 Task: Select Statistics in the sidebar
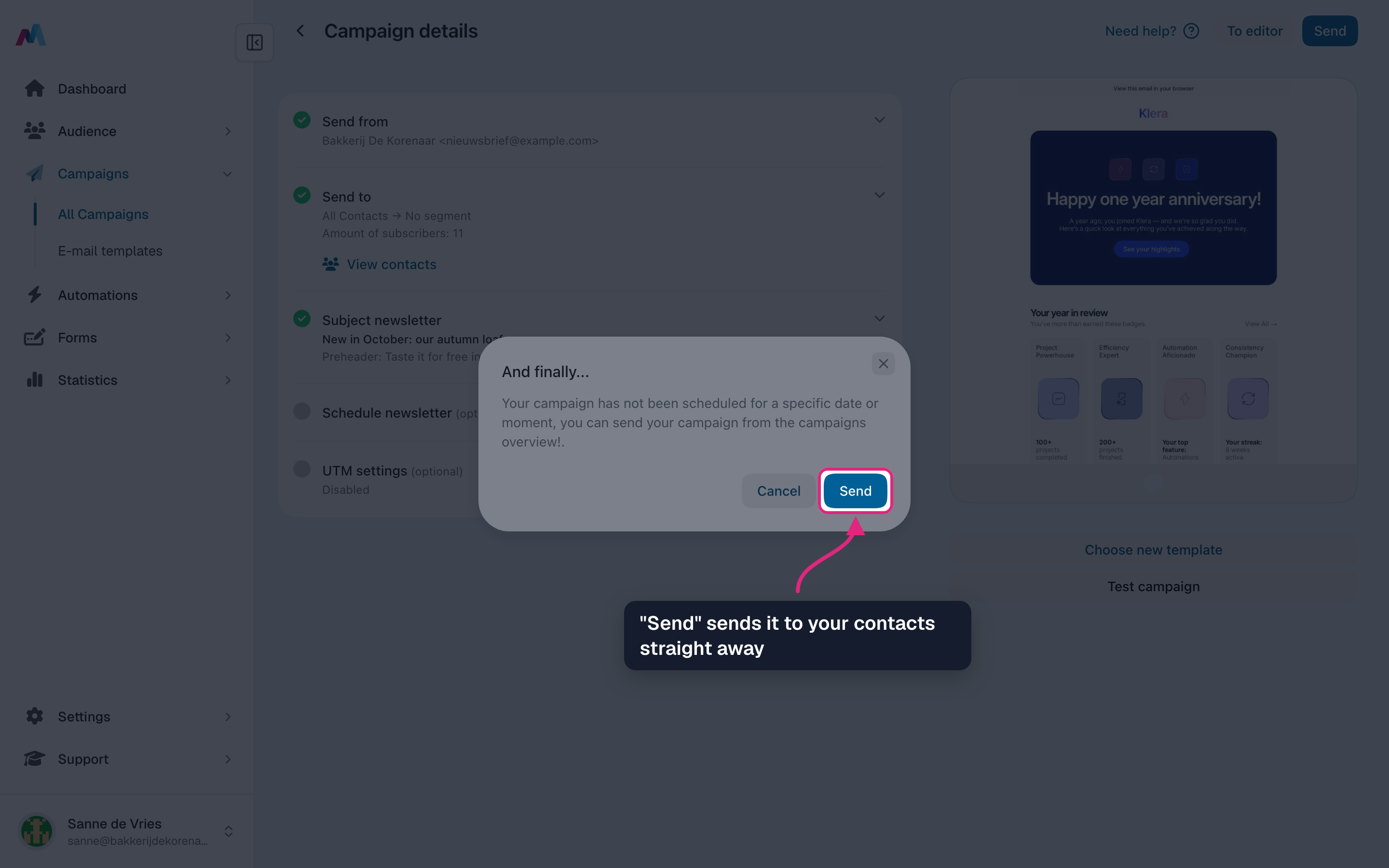click(x=127, y=380)
